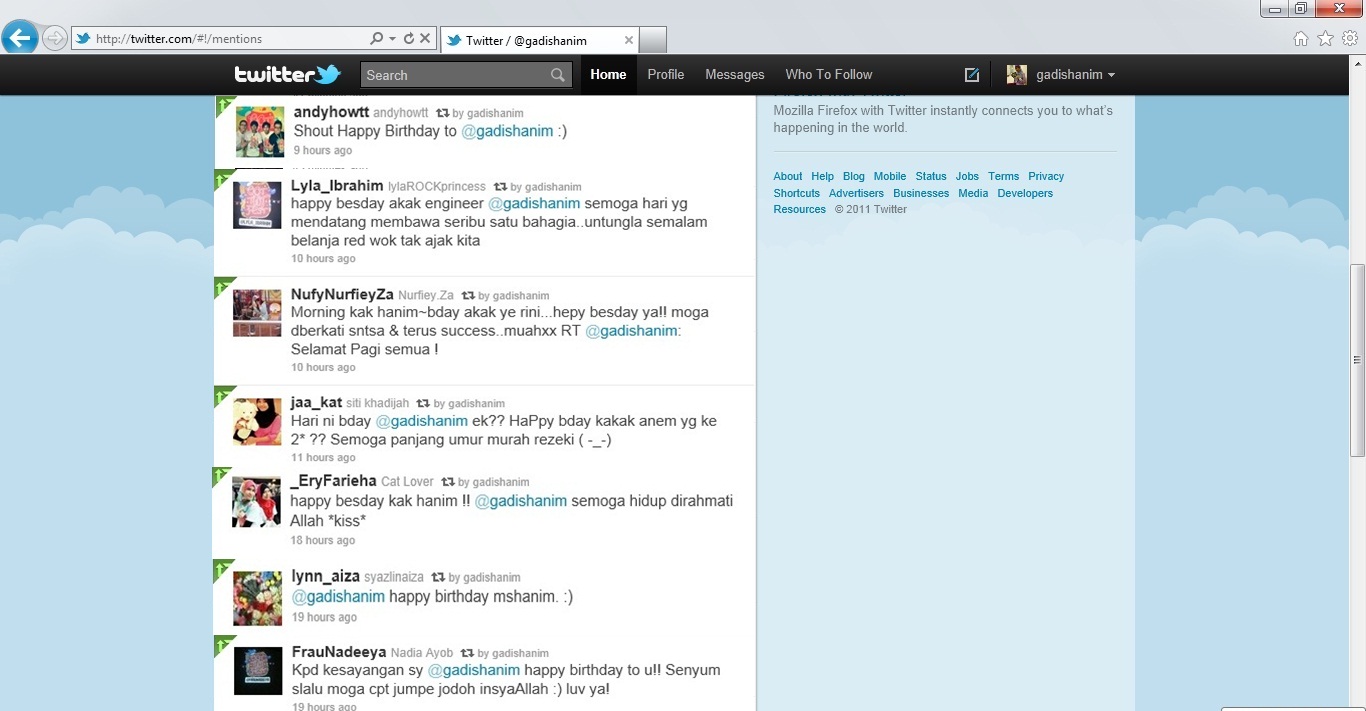The height and width of the screenshot is (711, 1366).
Task: Open Who To Follow menu item
Action: click(829, 74)
